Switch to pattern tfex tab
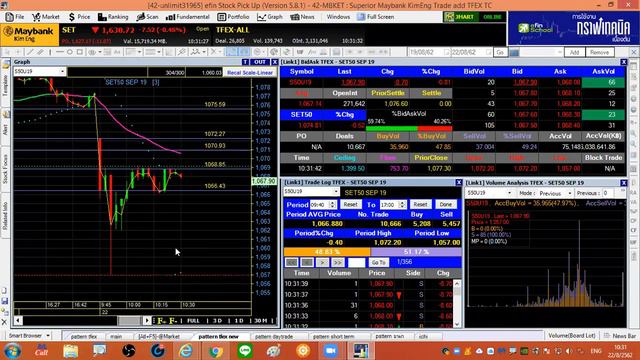 tap(84, 337)
